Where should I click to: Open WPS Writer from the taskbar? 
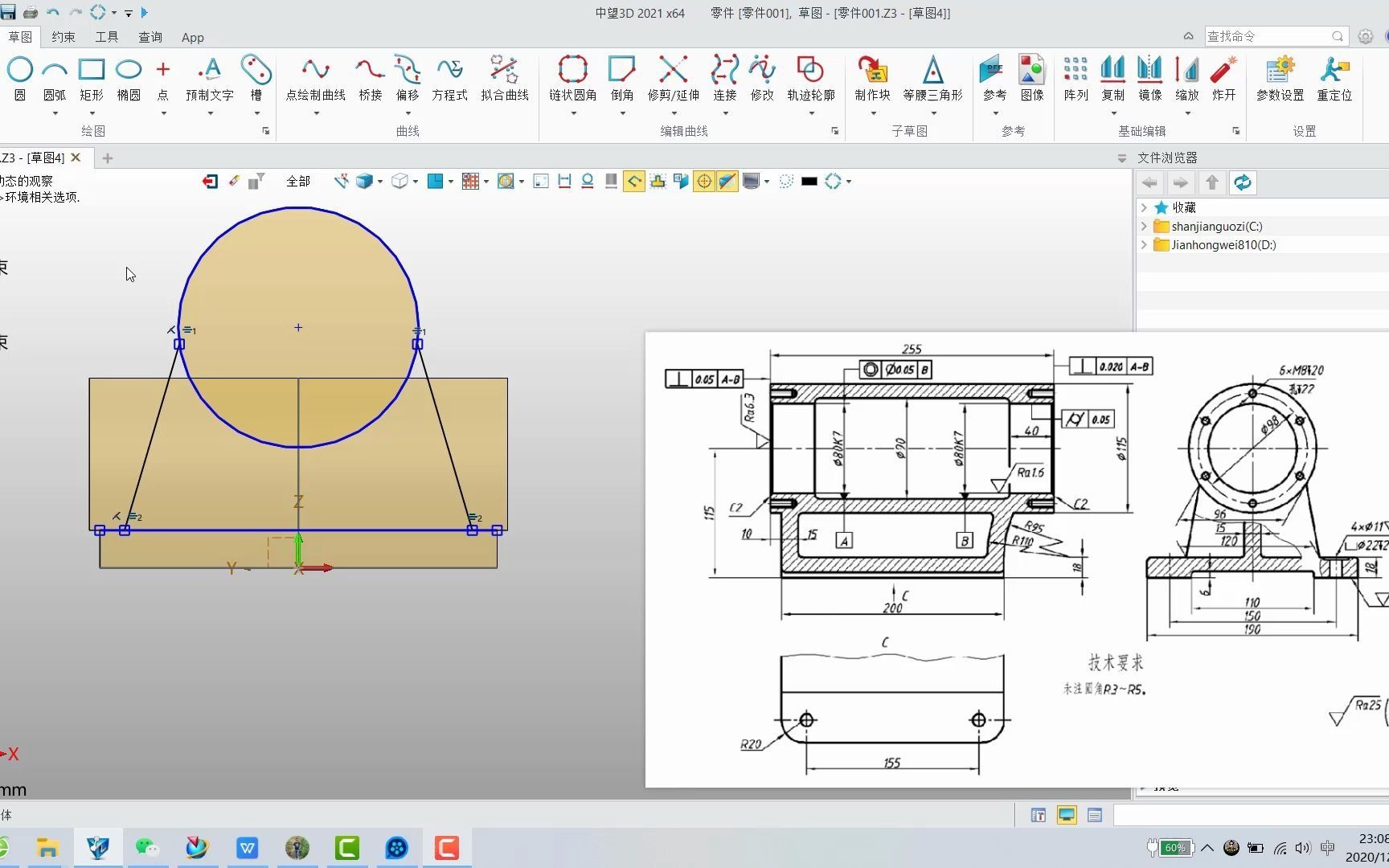click(248, 848)
